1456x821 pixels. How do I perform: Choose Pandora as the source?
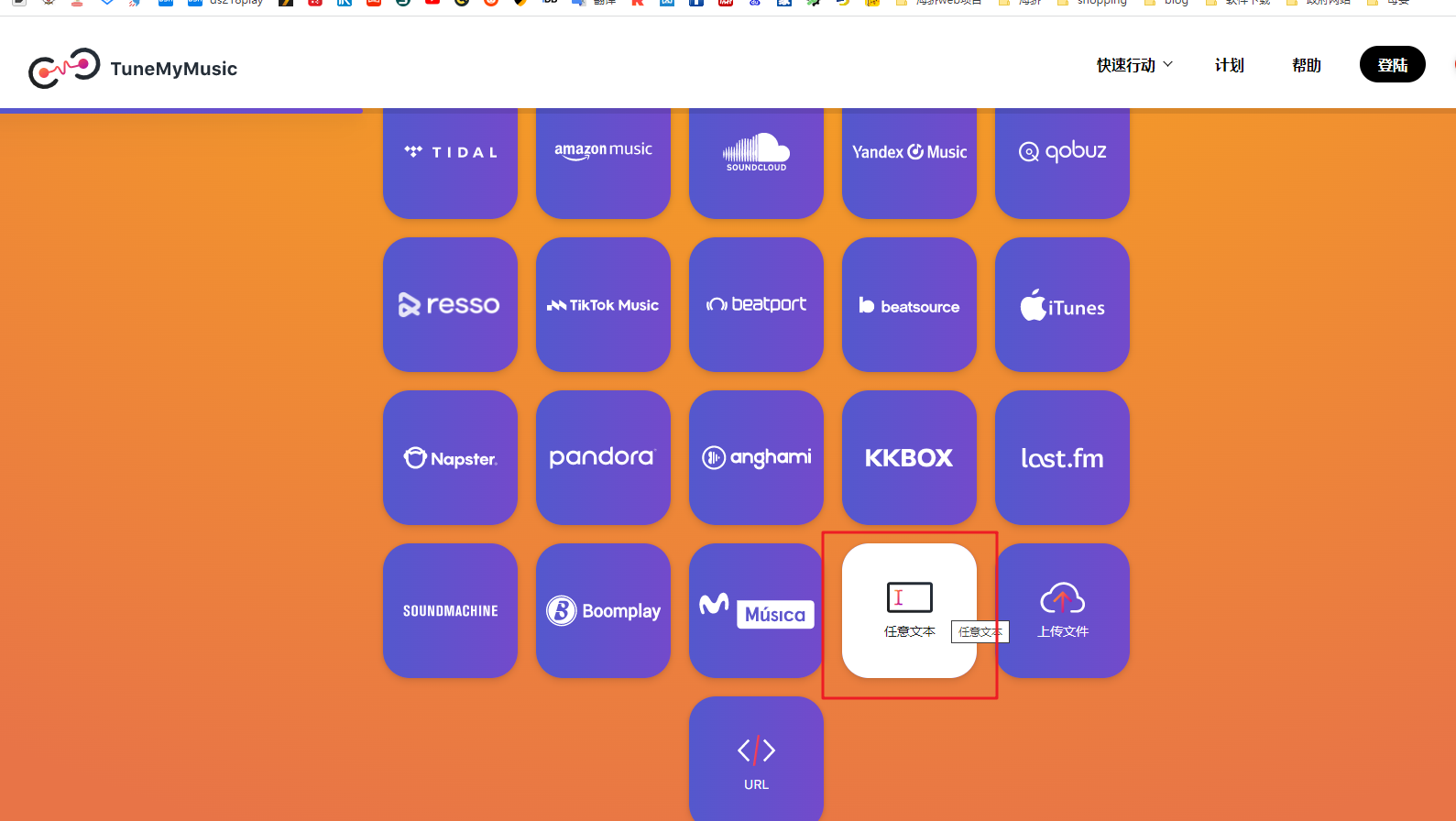[603, 457]
